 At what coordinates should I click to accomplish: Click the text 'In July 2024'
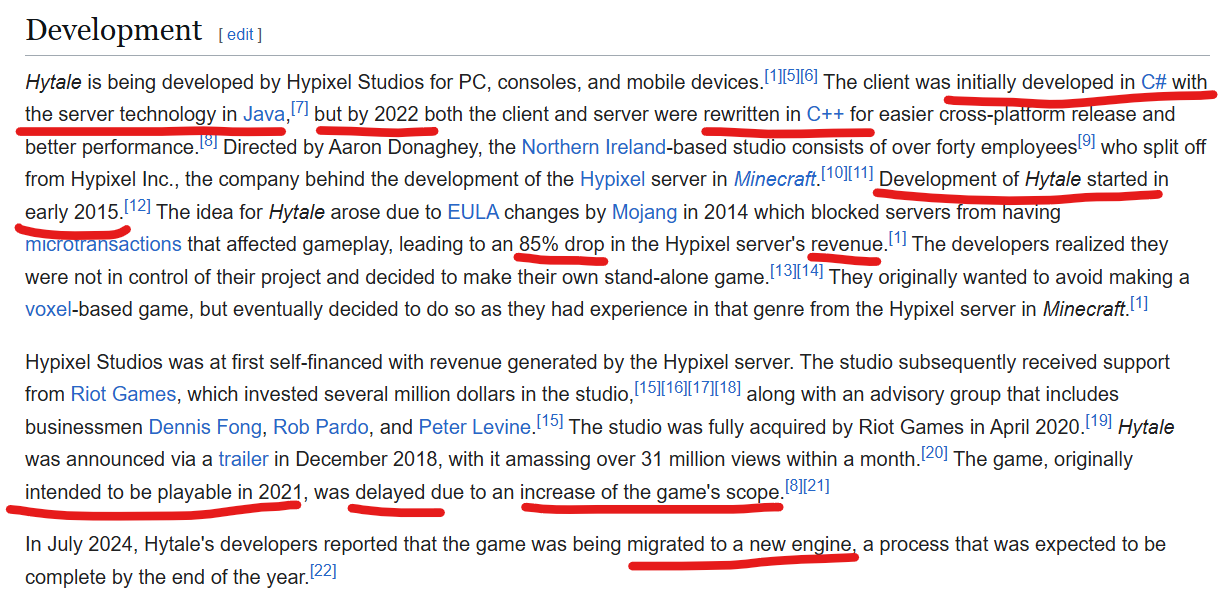tap(80, 545)
